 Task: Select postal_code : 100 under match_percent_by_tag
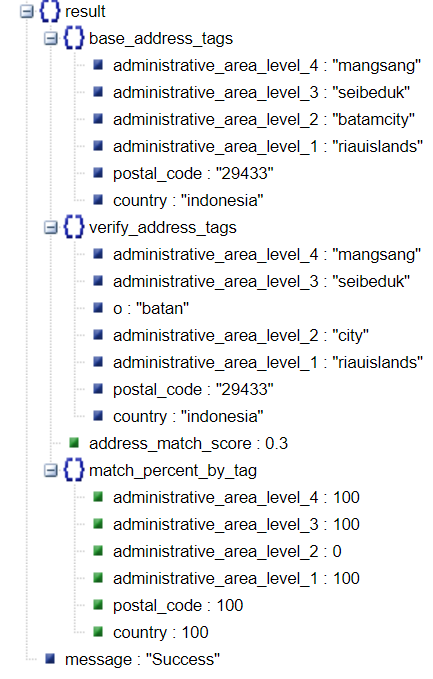[x=178, y=605]
